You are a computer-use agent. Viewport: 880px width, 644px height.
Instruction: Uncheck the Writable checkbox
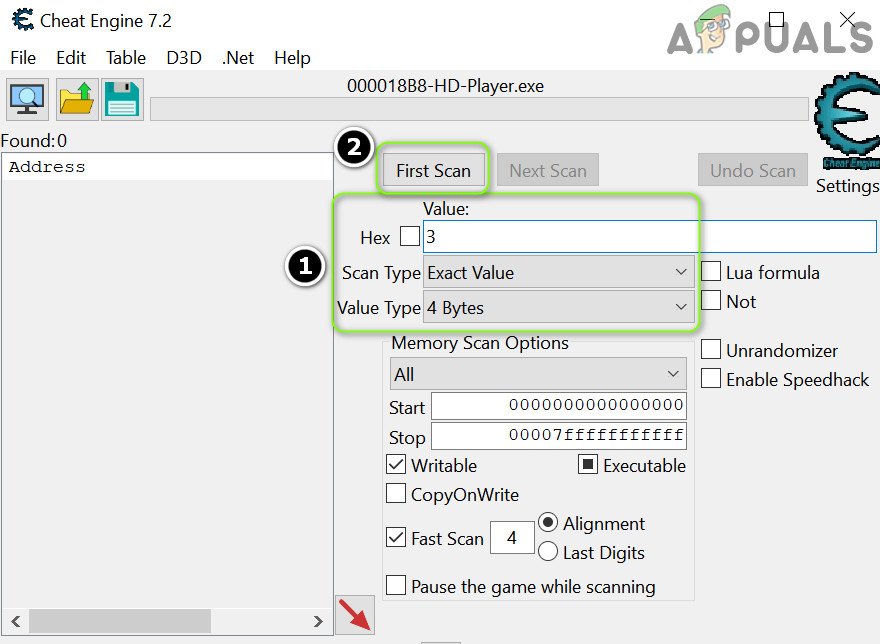pos(396,465)
